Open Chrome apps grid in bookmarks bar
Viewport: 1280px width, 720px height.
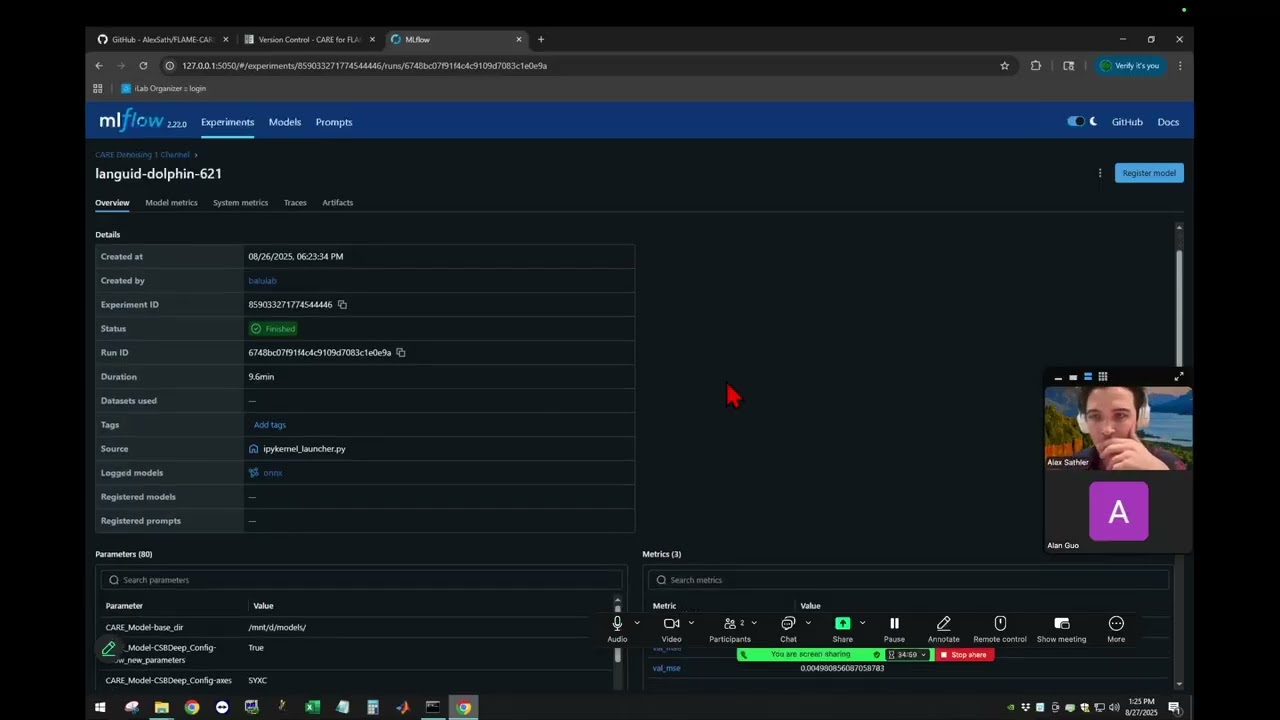coord(98,88)
